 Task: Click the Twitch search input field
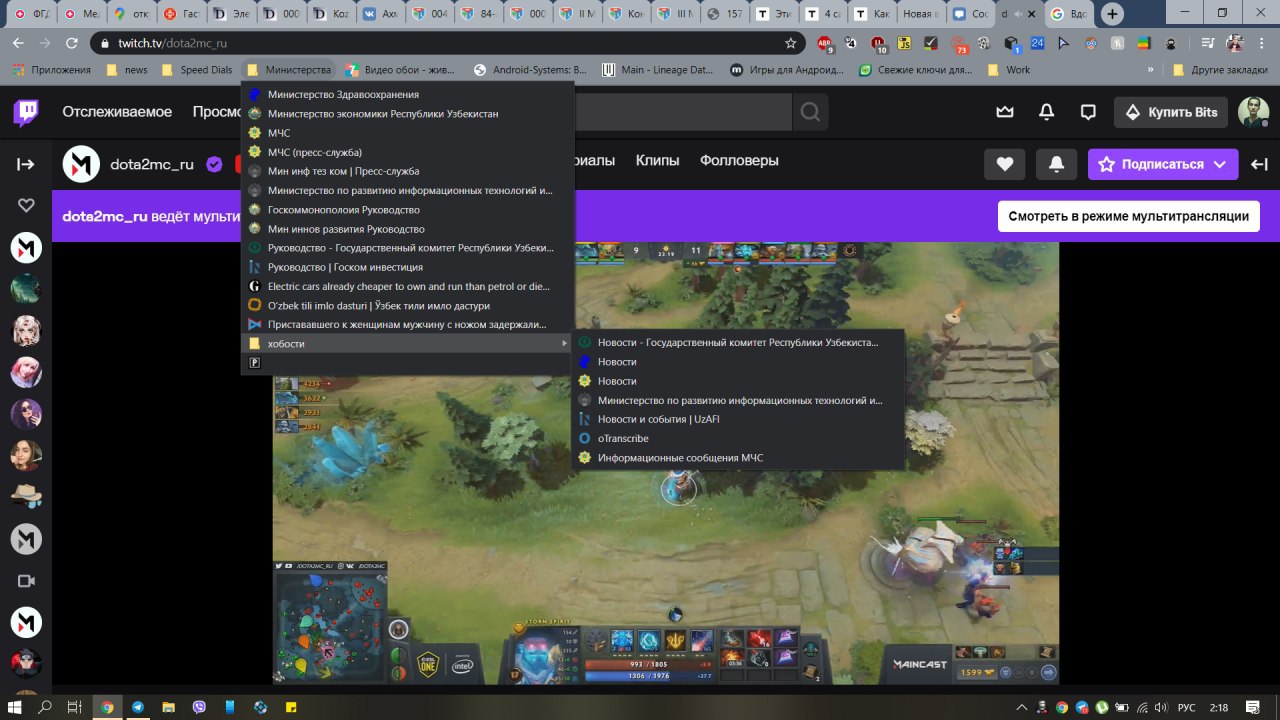683,112
